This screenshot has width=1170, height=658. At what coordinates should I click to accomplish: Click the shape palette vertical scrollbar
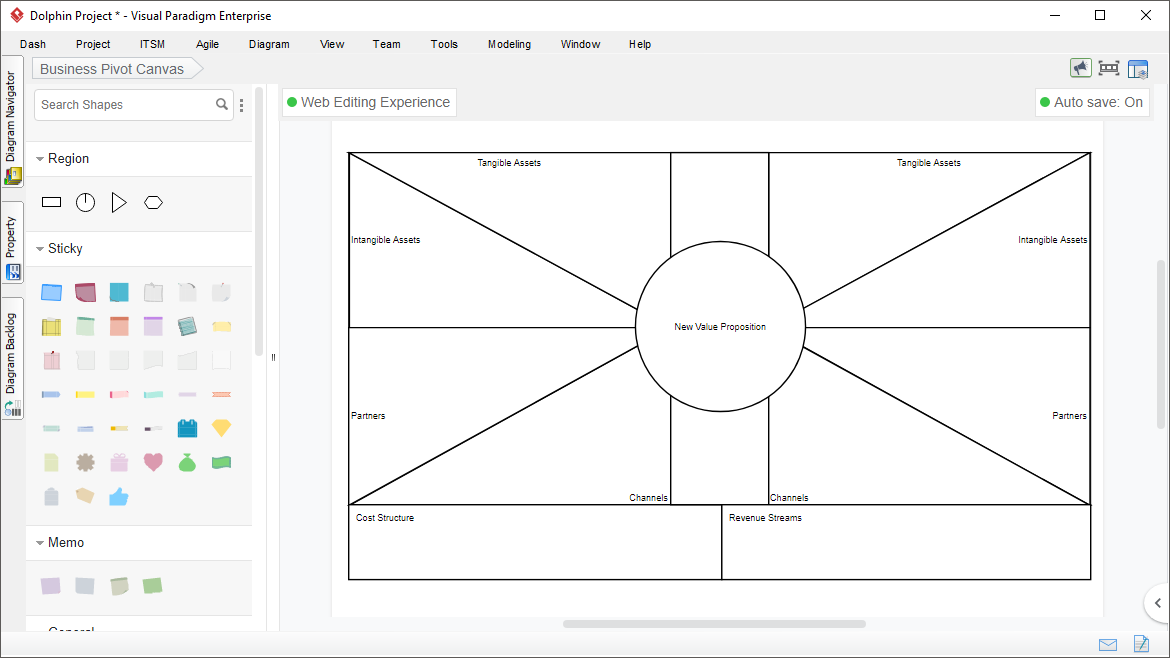[x=259, y=222]
